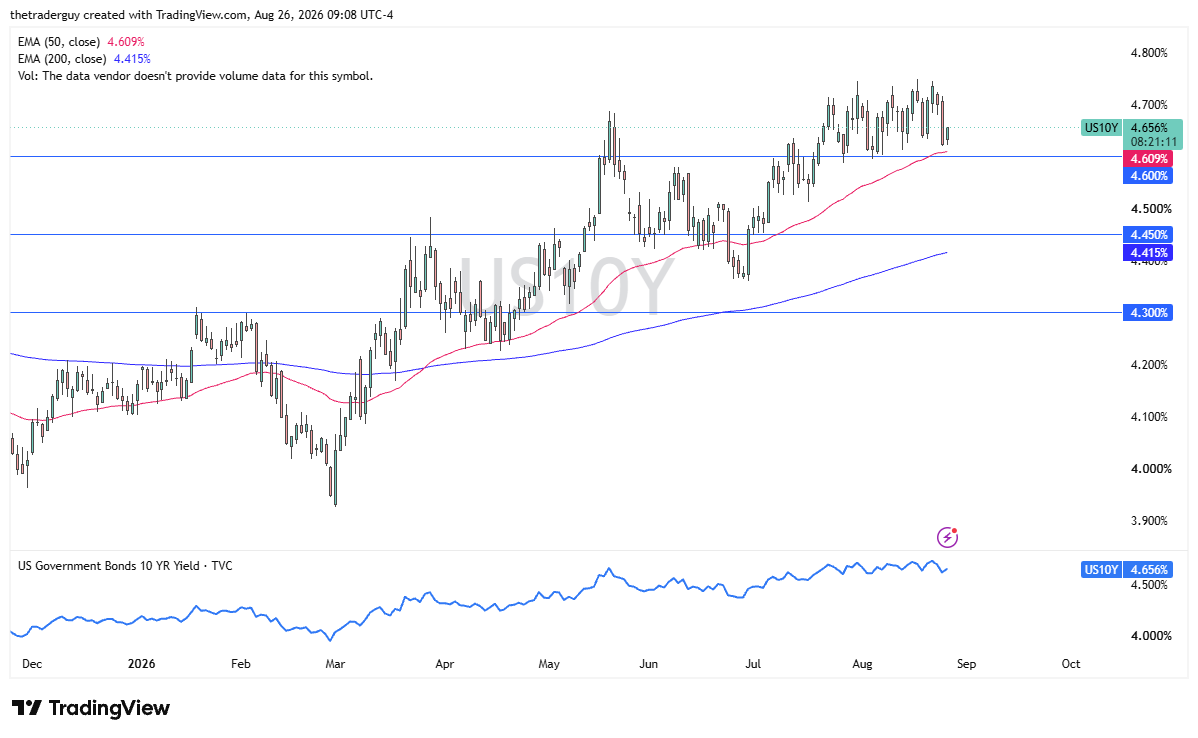Click the lower pane 4.656% value tag
Image resolution: width=1198 pixels, height=738 pixels.
(x=1150, y=569)
